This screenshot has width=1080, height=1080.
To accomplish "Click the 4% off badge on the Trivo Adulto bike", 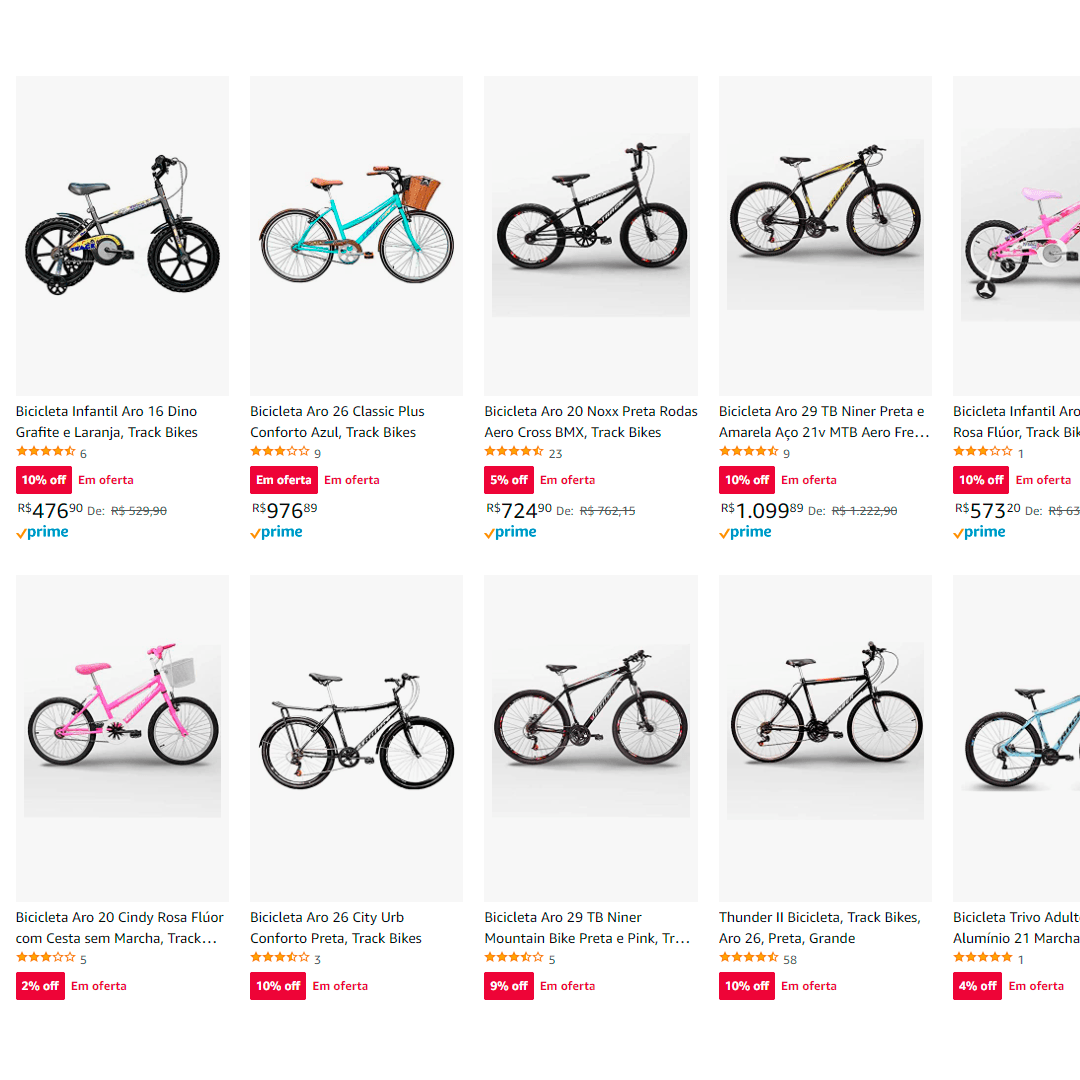I will point(977,985).
